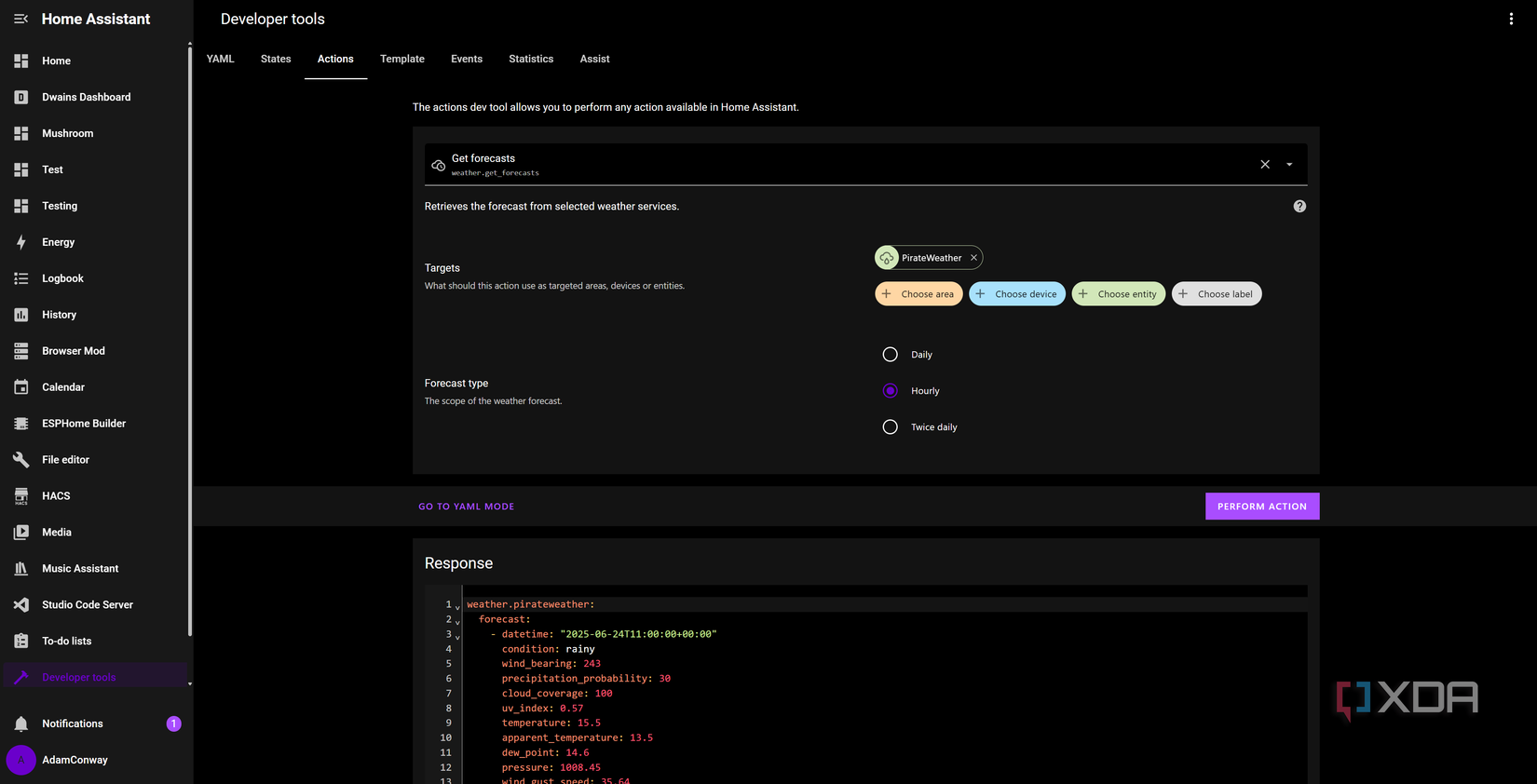Clear the Get forecasts action selection
Screen dimensions: 1537x784
1265,165
